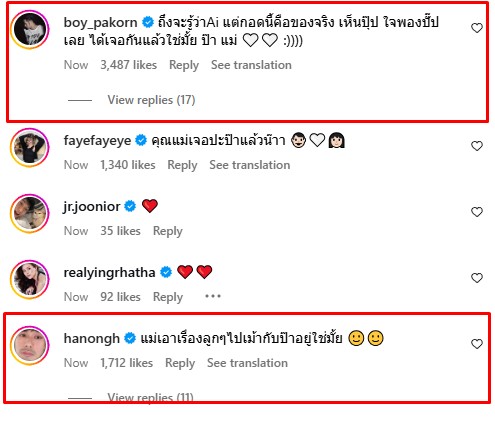
Task: Open boy_pakorn's profile picture
Action: (30, 30)
